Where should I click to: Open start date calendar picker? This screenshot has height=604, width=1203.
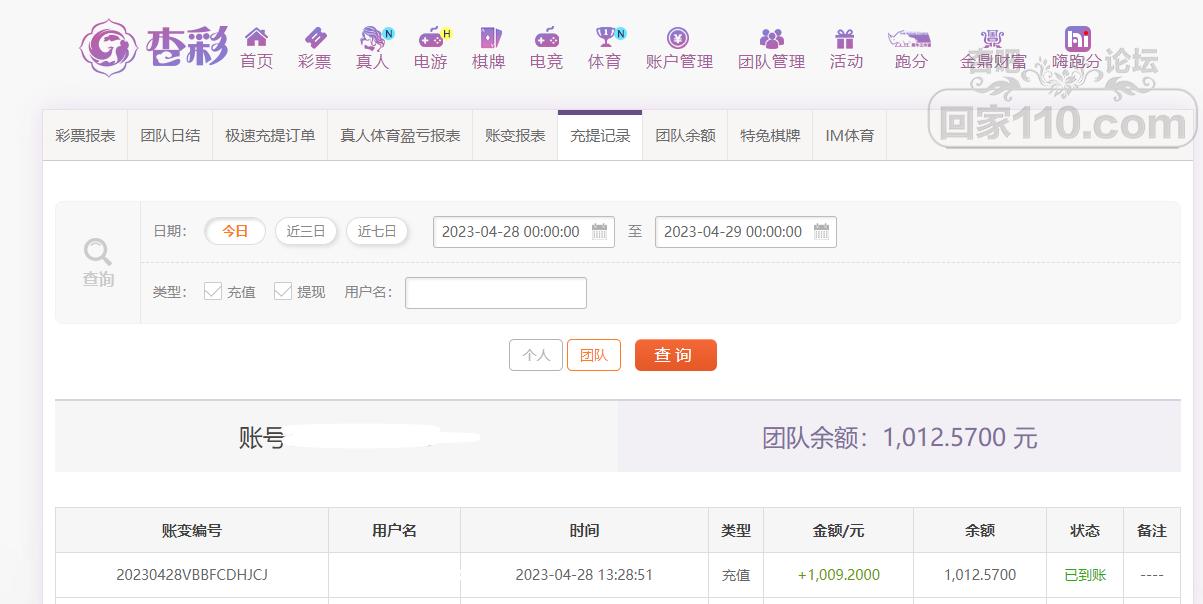600,231
